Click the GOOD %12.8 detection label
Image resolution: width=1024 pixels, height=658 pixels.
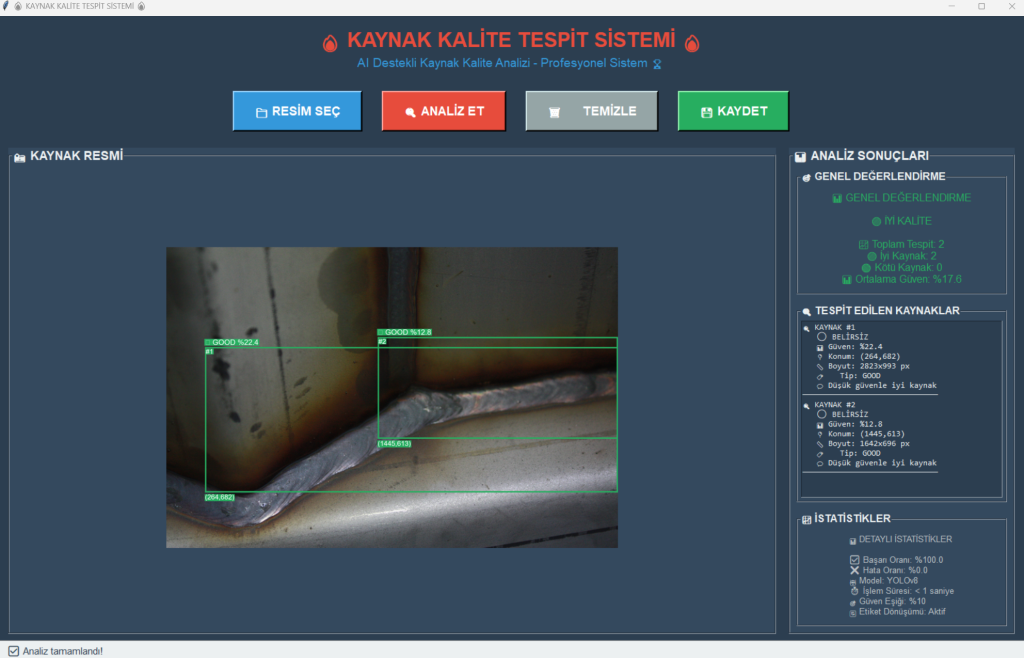point(405,332)
